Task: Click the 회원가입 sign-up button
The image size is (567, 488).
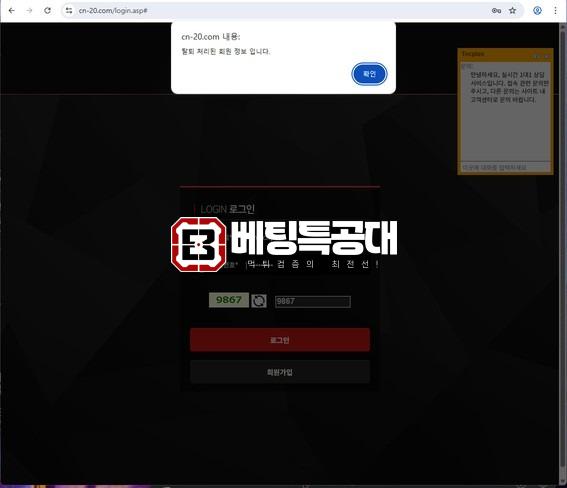Action: click(x=280, y=372)
